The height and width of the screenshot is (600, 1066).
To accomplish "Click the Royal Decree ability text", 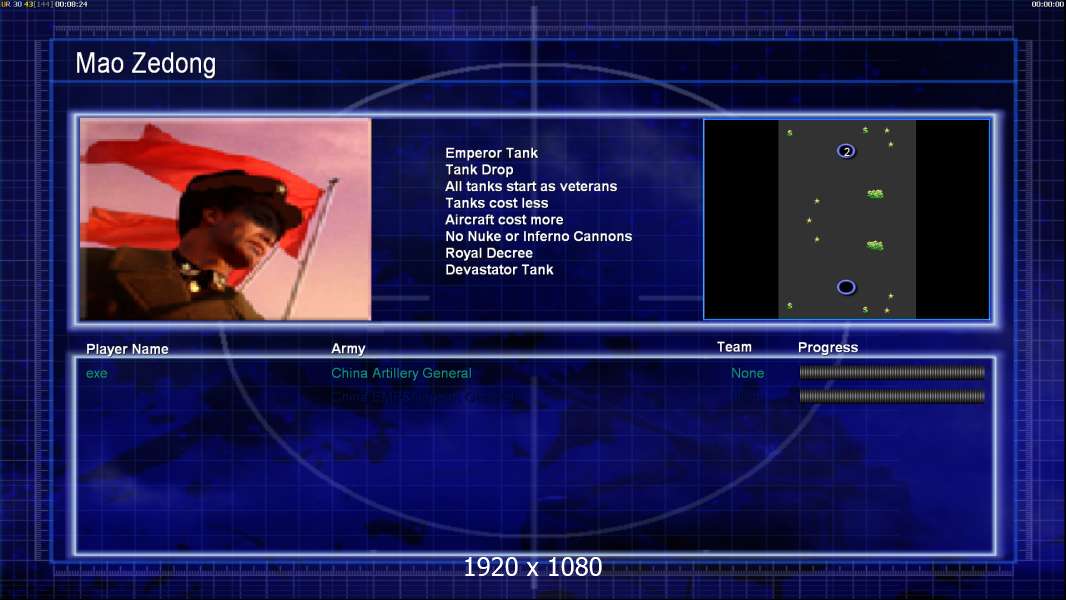I will pos(489,253).
